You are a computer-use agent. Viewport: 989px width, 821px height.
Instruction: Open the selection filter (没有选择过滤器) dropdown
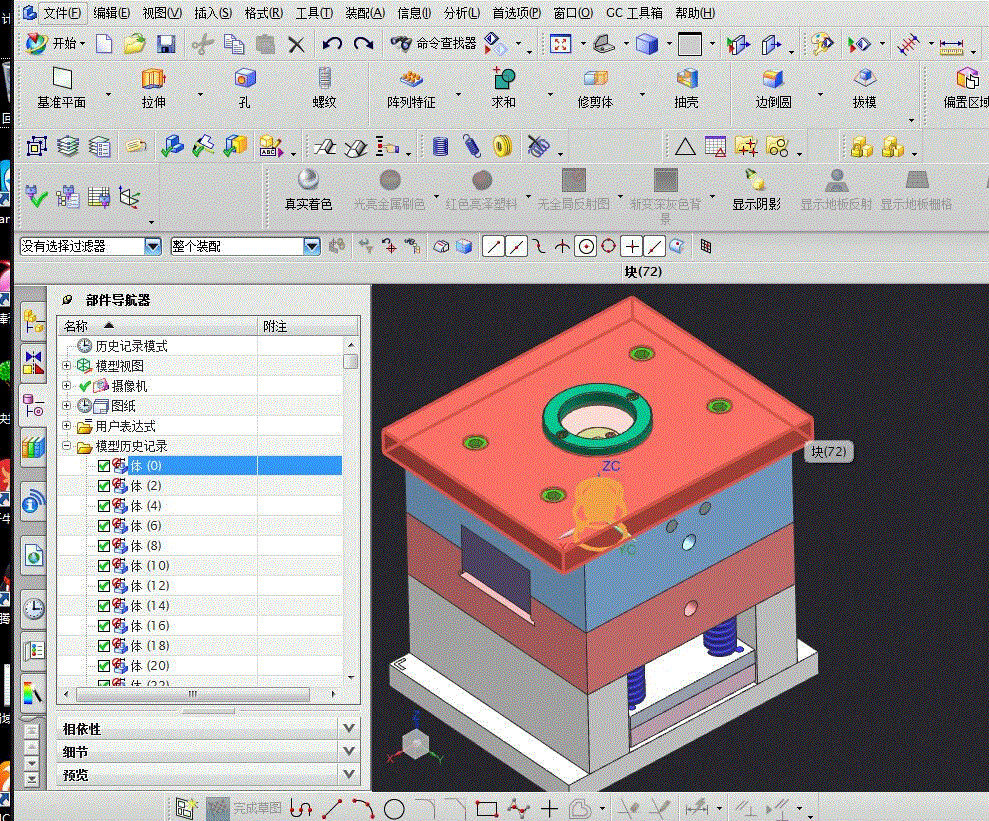pyautogui.click(x=153, y=246)
